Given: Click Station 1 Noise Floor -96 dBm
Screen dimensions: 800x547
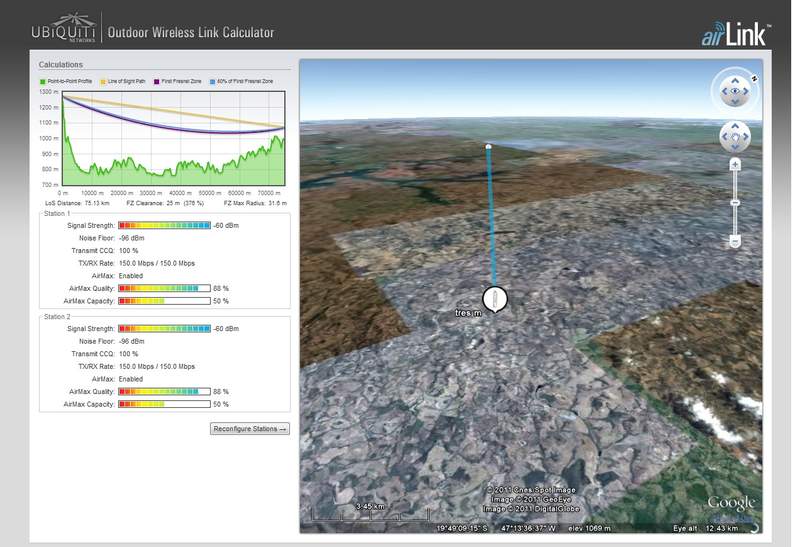Looking at the screenshot, I should (132, 238).
